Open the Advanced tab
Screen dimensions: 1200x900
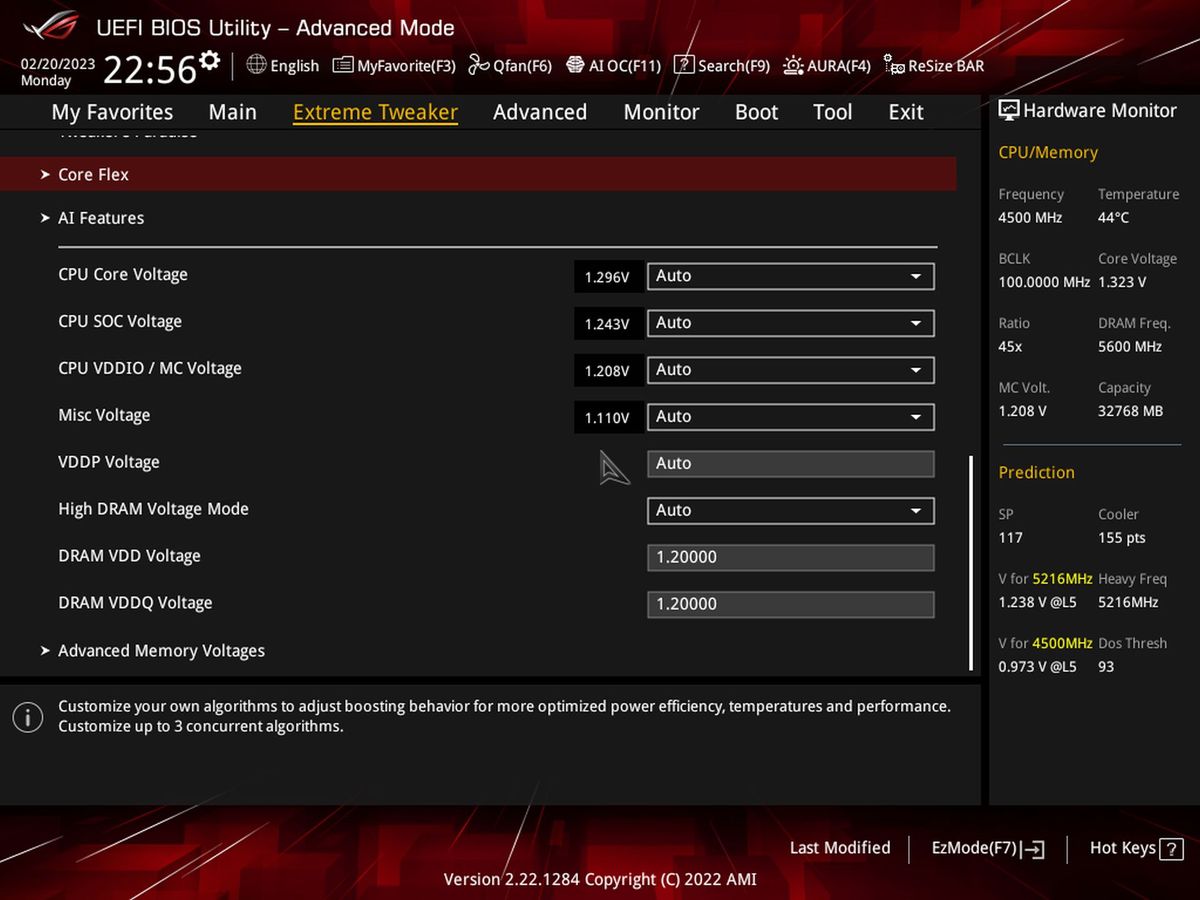[x=540, y=112]
